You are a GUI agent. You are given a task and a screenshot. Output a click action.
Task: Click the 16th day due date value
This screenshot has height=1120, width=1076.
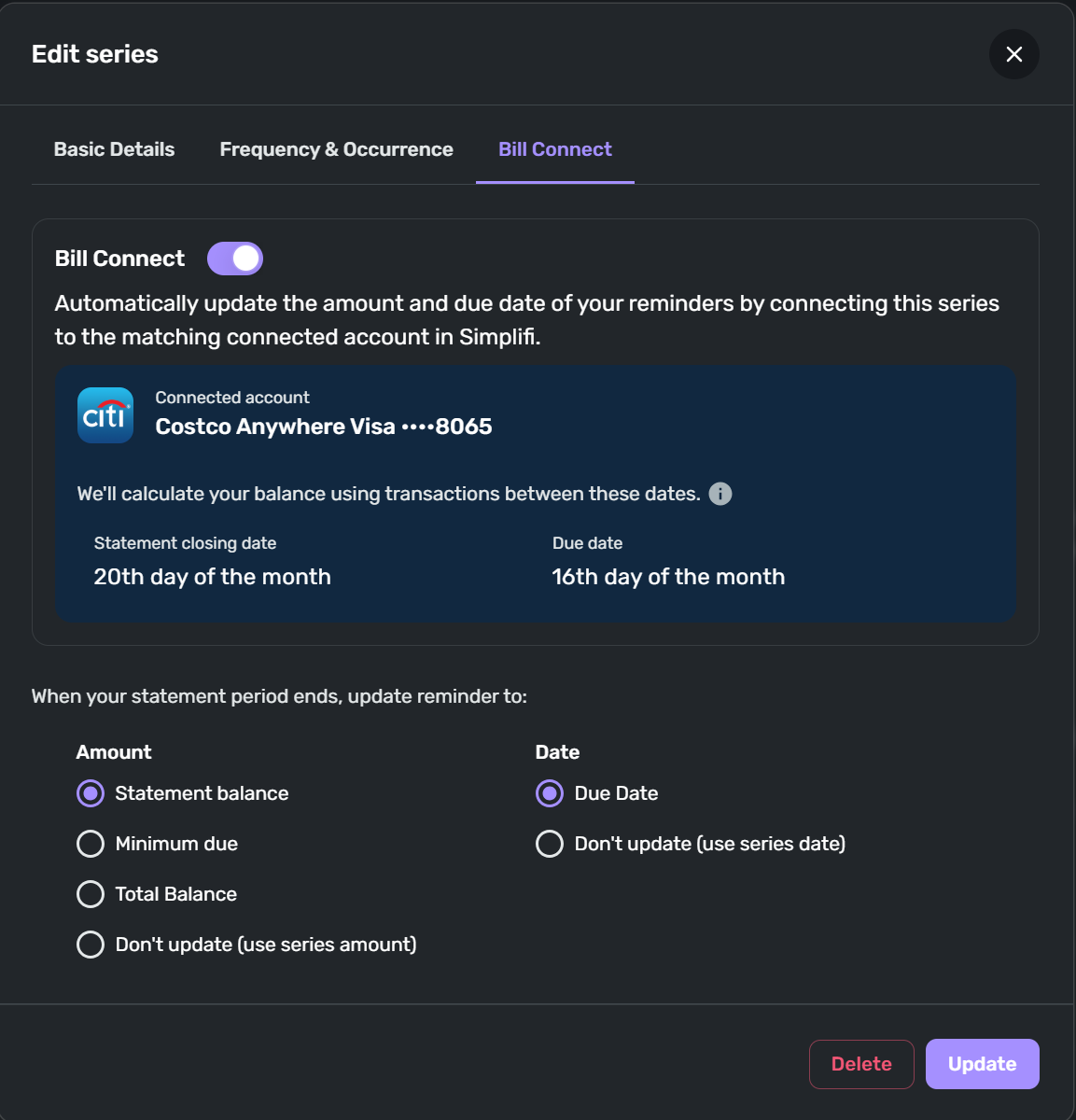pos(668,577)
